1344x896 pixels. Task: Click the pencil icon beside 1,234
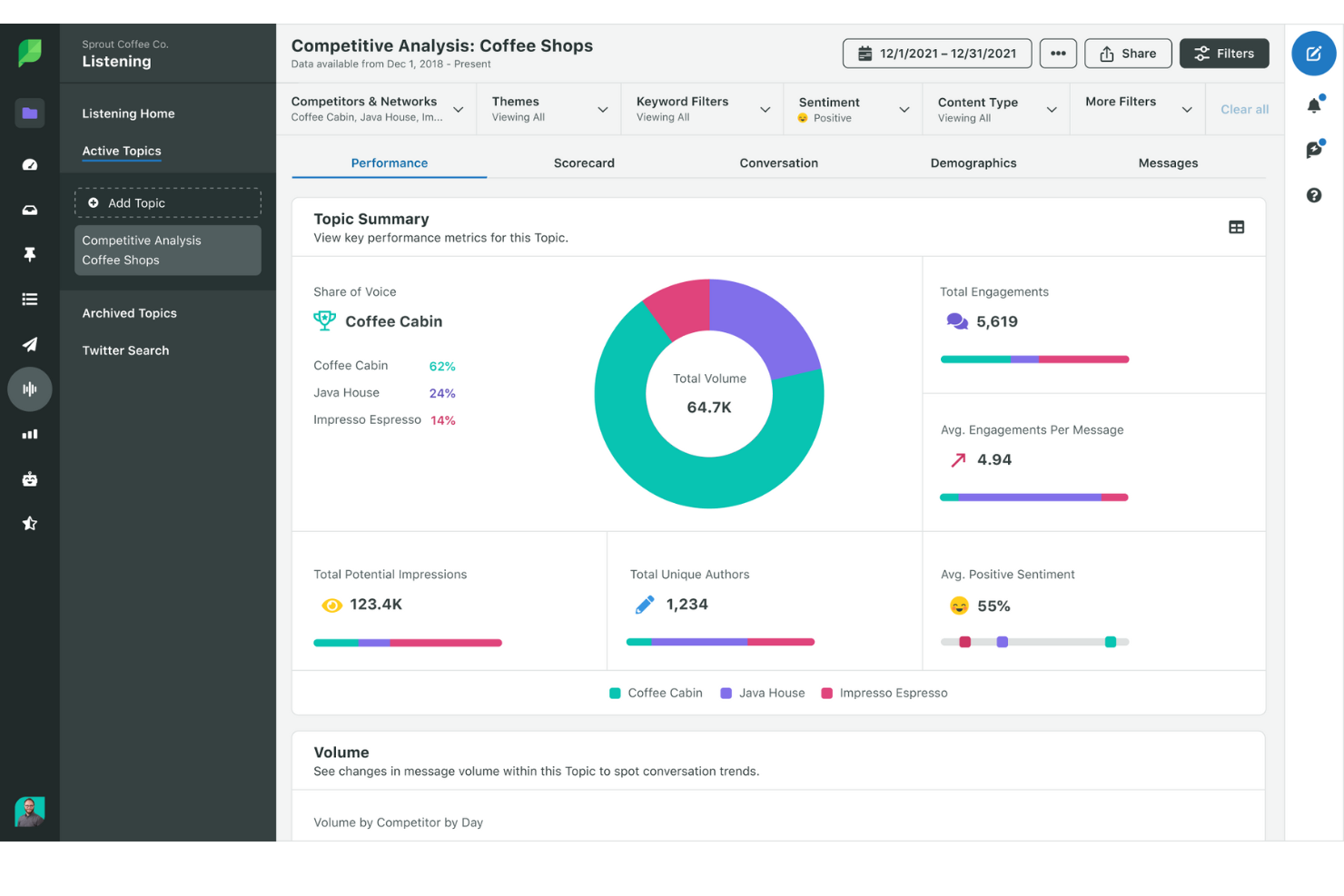[x=645, y=605]
